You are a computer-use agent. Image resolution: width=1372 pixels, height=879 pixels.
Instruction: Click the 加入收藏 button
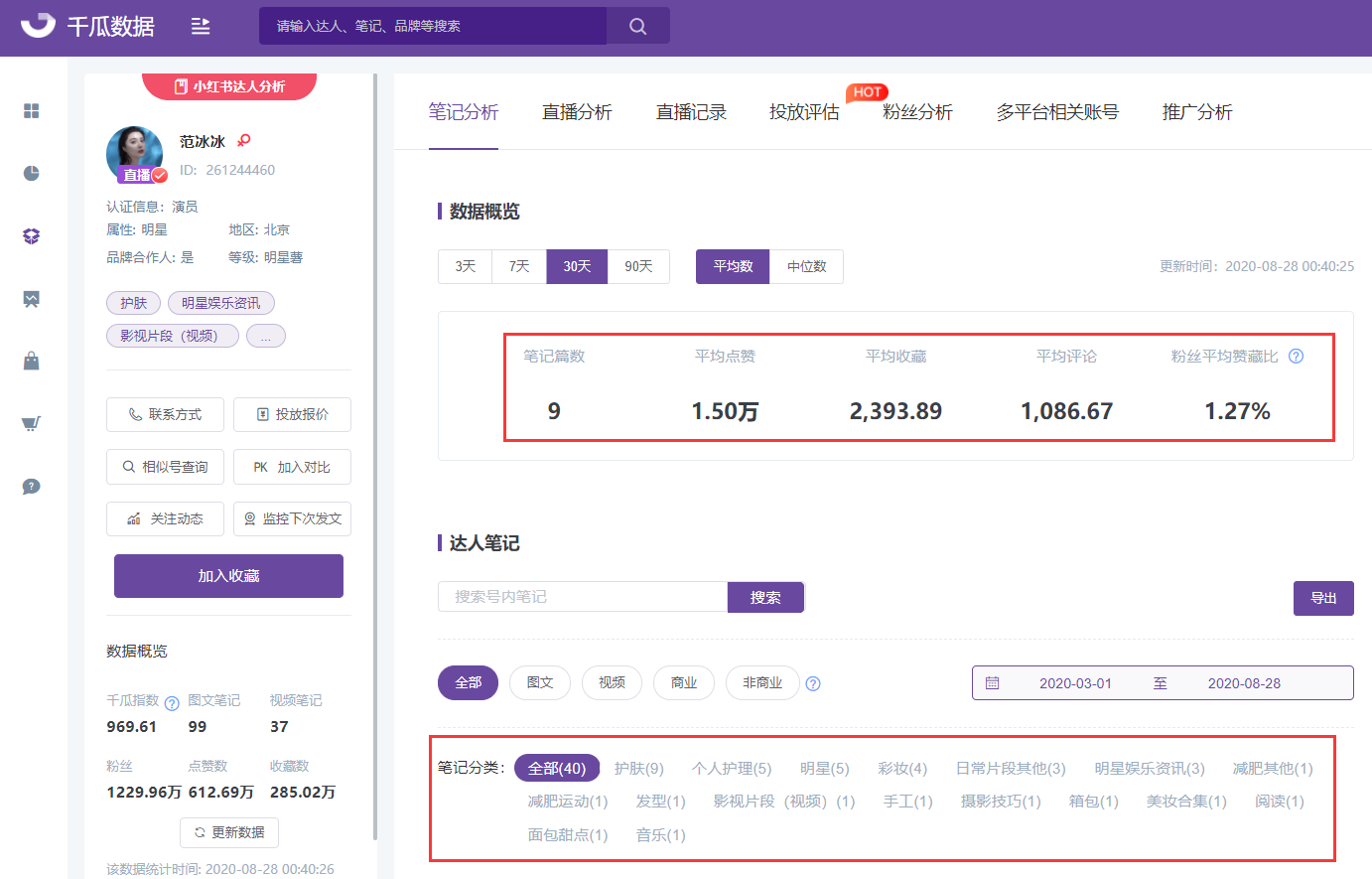pos(228,576)
